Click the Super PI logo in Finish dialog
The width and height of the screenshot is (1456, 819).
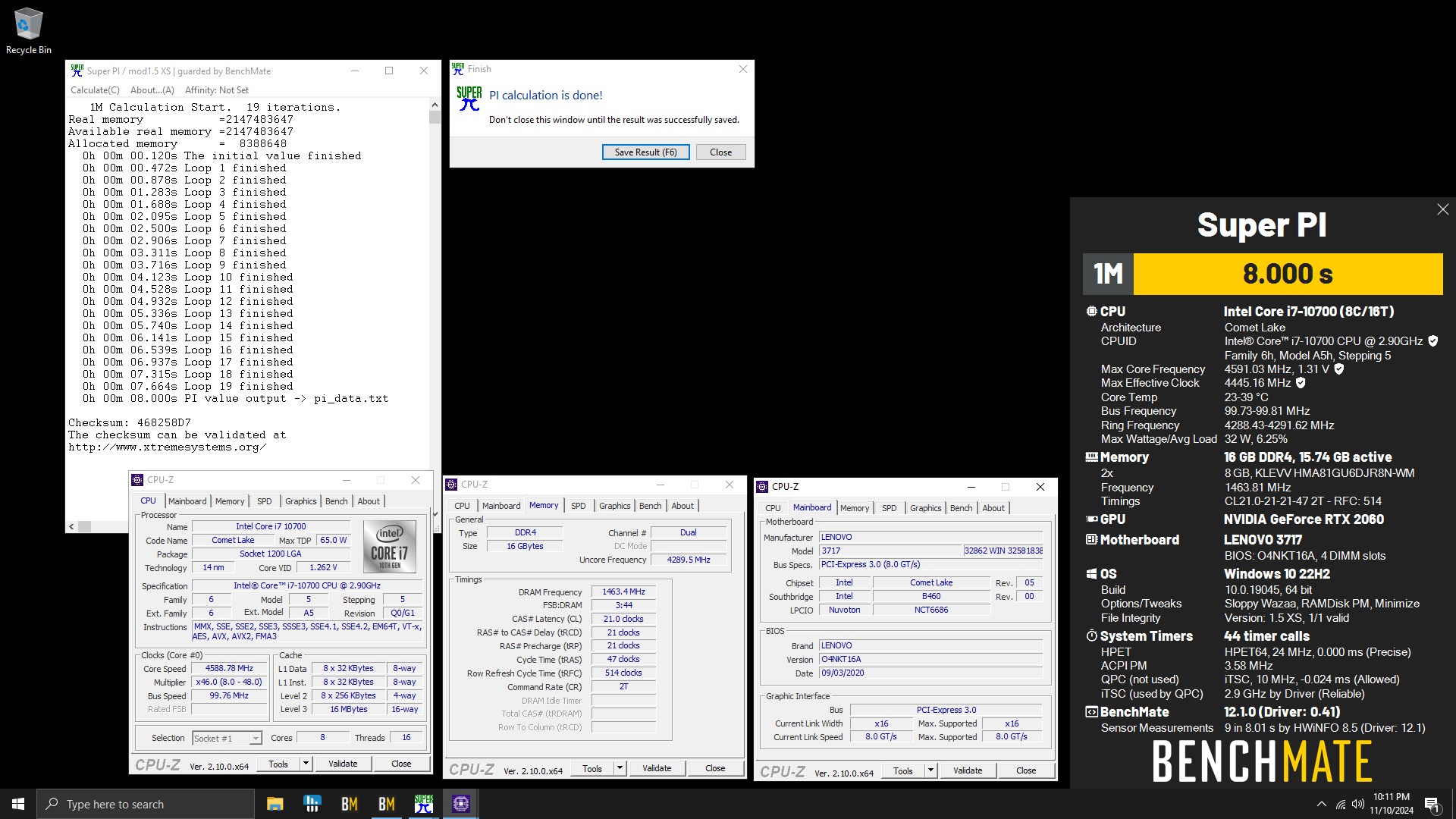click(x=469, y=99)
